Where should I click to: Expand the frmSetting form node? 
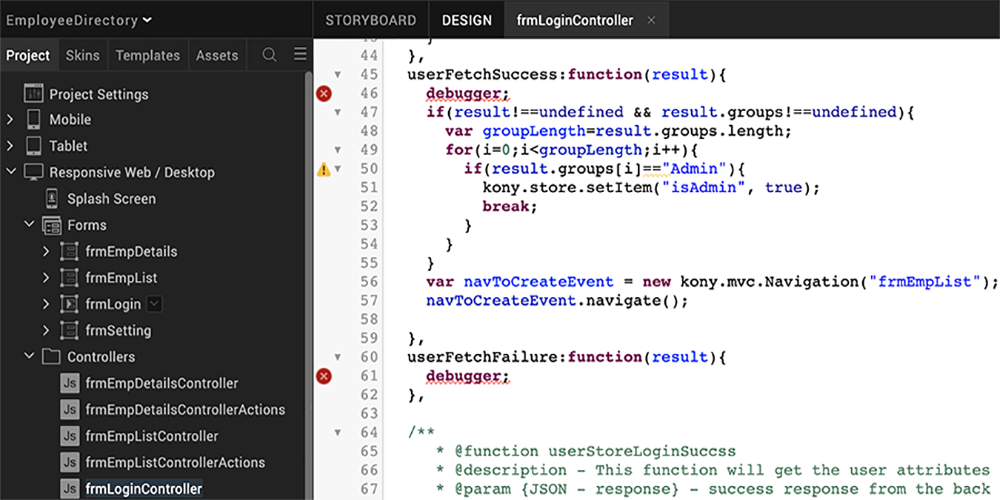pyautogui.click(x=46, y=331)
